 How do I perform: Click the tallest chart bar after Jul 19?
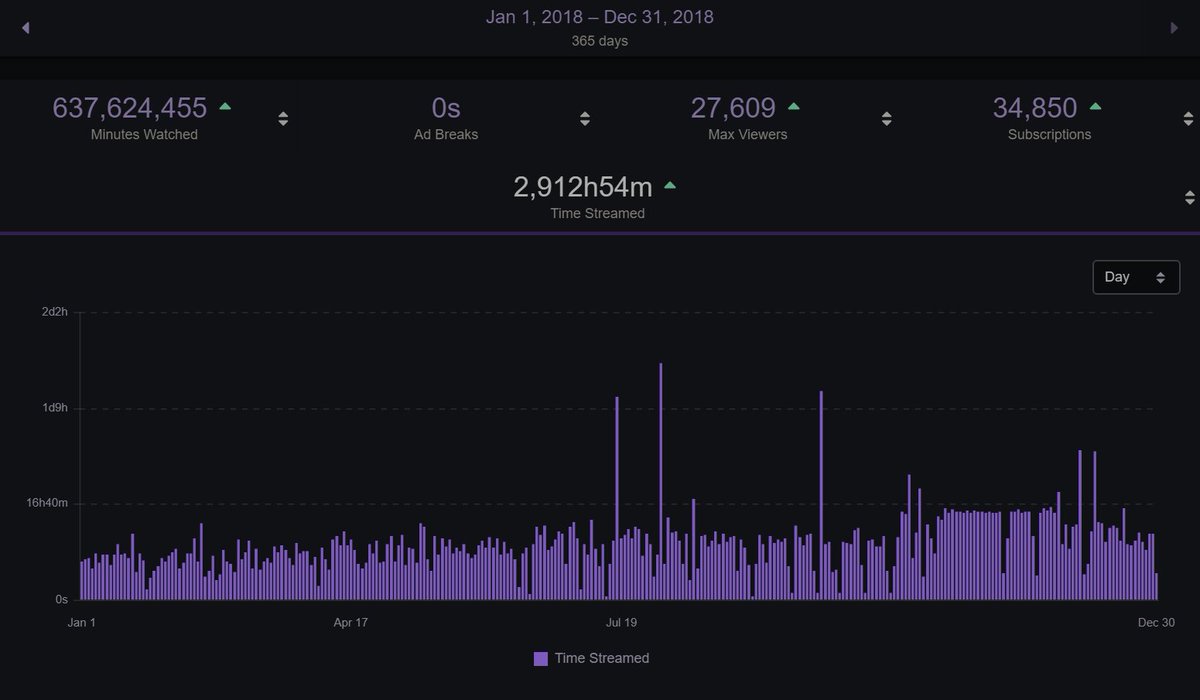tap(661, 481)
